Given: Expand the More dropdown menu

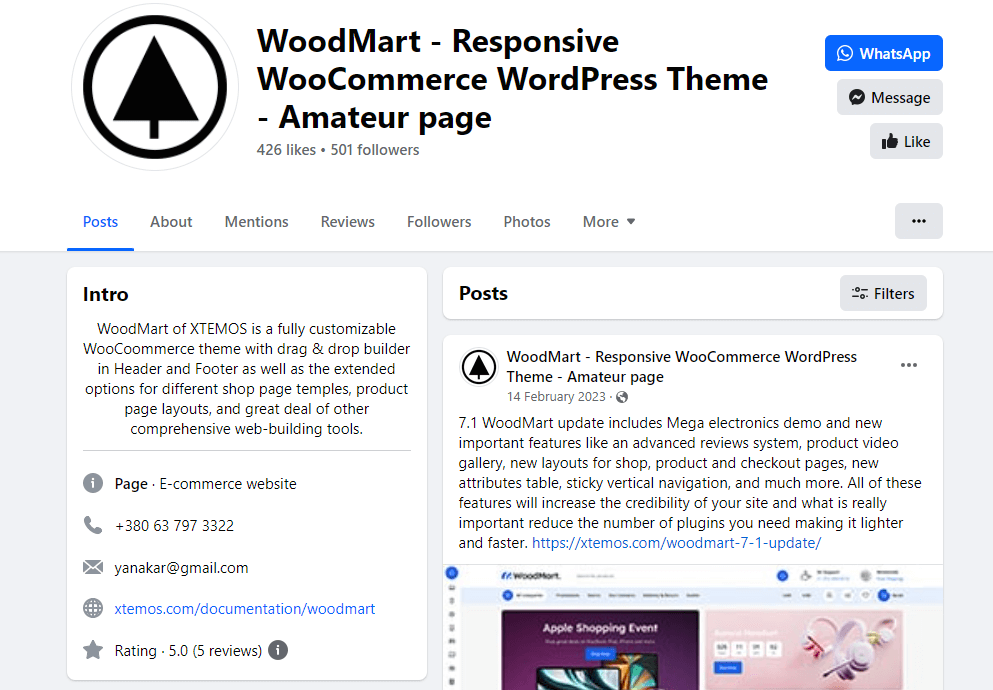Looking at the screenshot, I should [609, 222].
